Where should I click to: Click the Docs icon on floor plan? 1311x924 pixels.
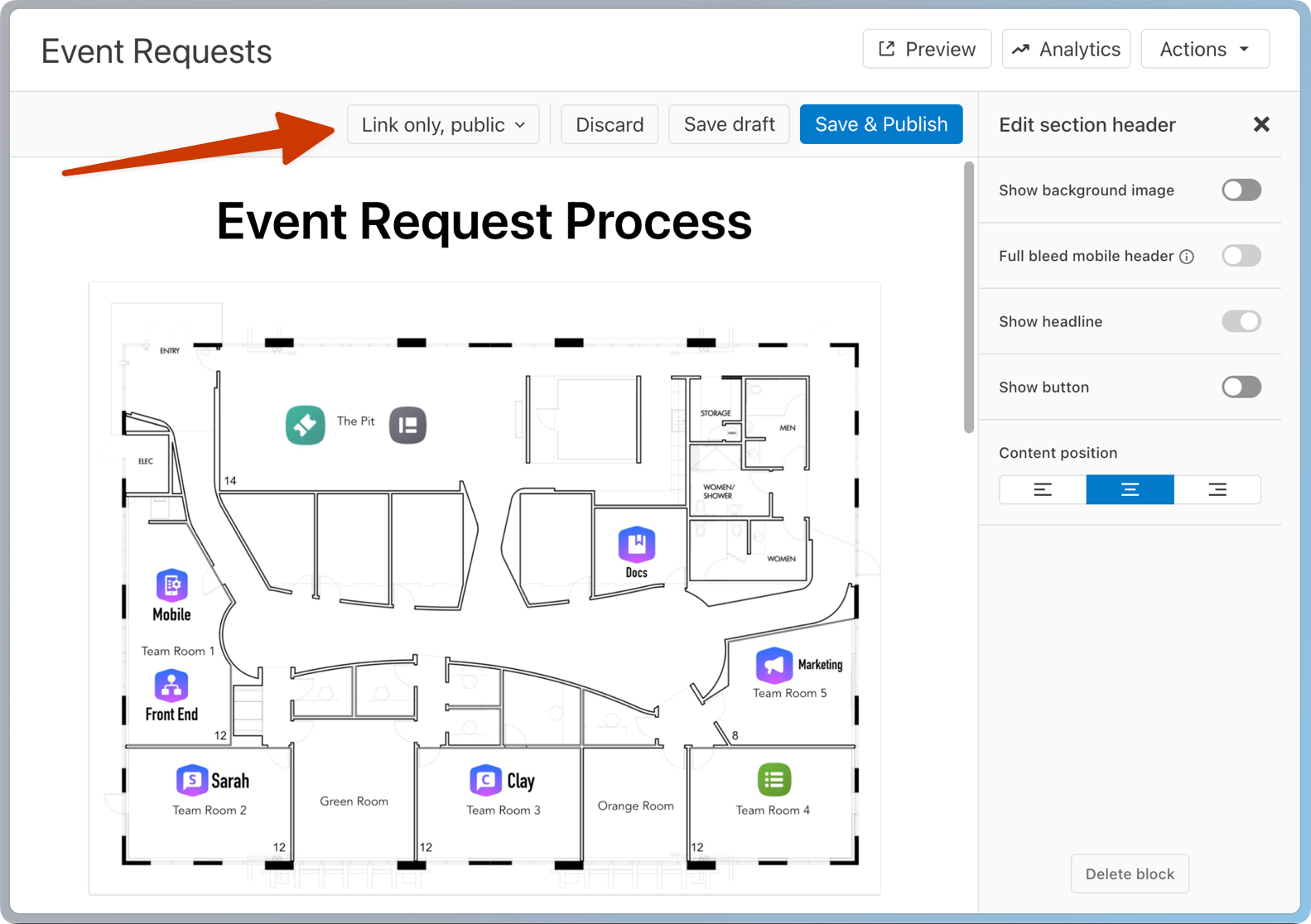click(636, 545)
